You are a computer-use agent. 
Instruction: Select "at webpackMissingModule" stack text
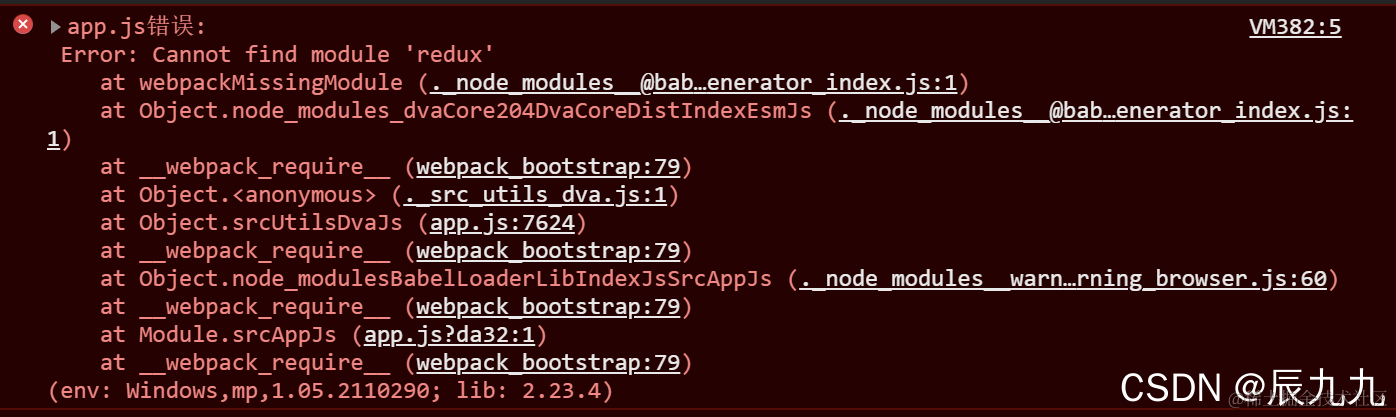coord(251,83)
